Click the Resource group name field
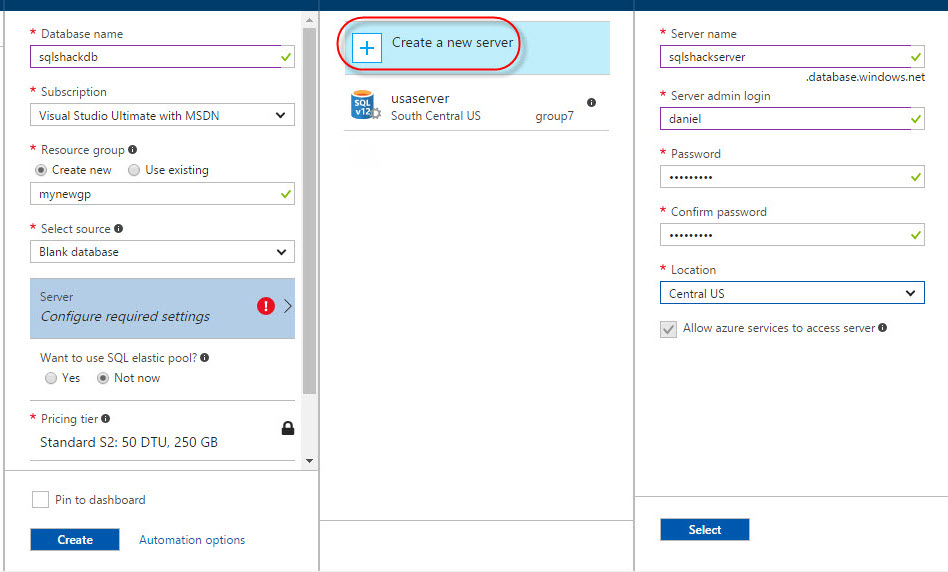This screenshot has width=948, height=572. 162,193
